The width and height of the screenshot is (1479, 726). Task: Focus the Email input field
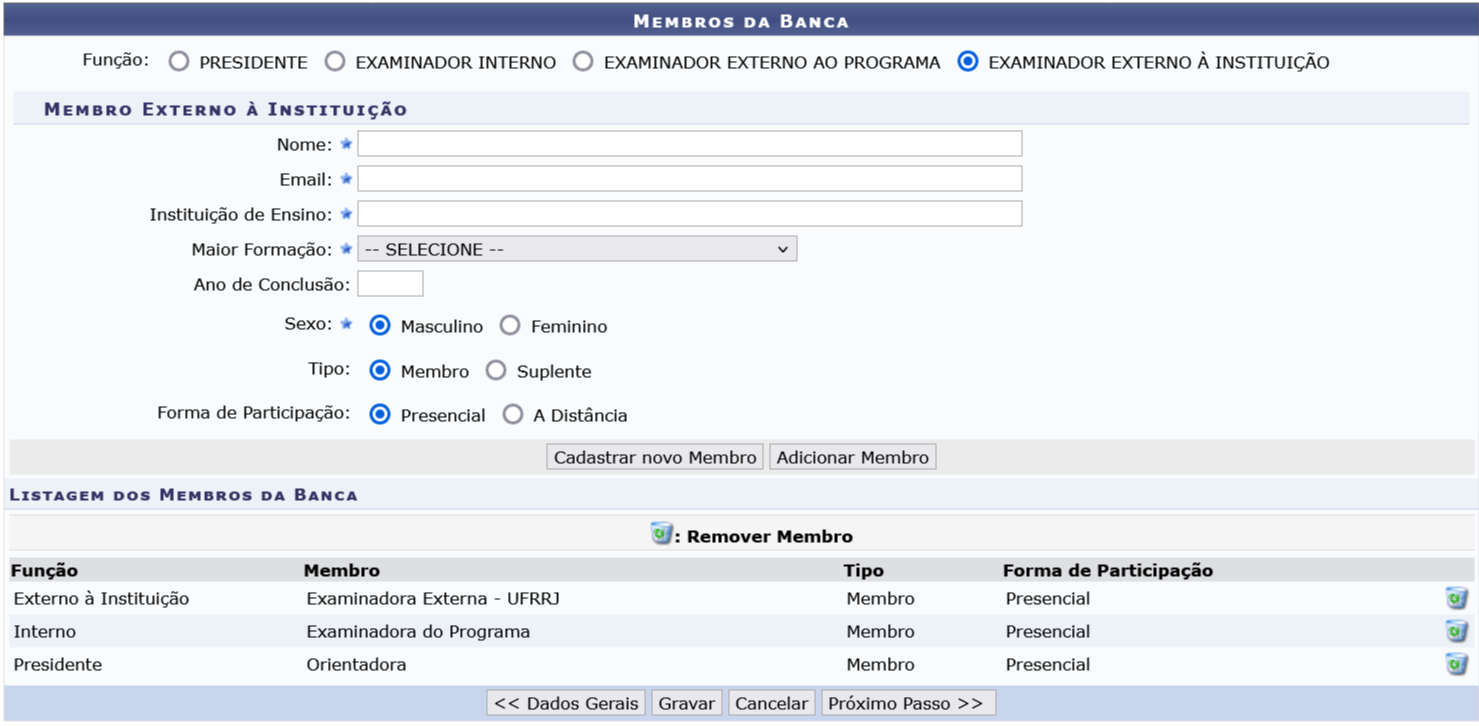coord(690,179)
